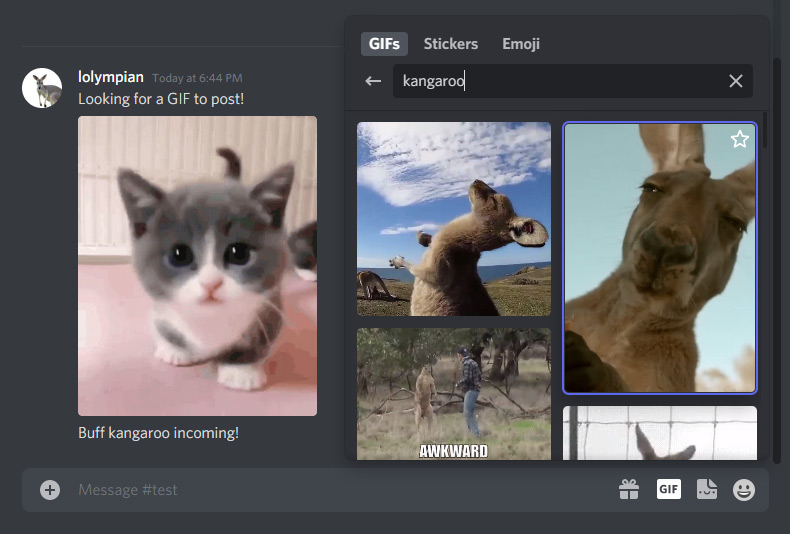Clear the kangaroo search with X
Image resolution: width=790 pixels, height=534 pixels.
[x=736, y=81]
